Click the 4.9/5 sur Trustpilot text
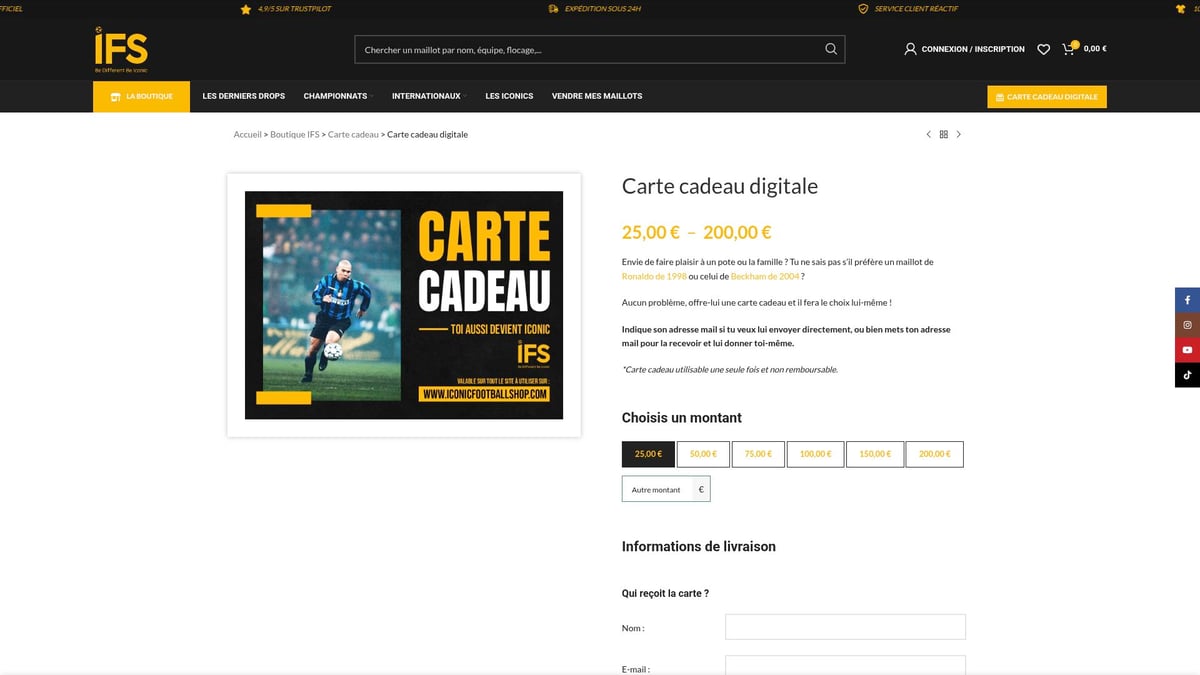Viewport: 1200px width, 675px height. [294, 8]
